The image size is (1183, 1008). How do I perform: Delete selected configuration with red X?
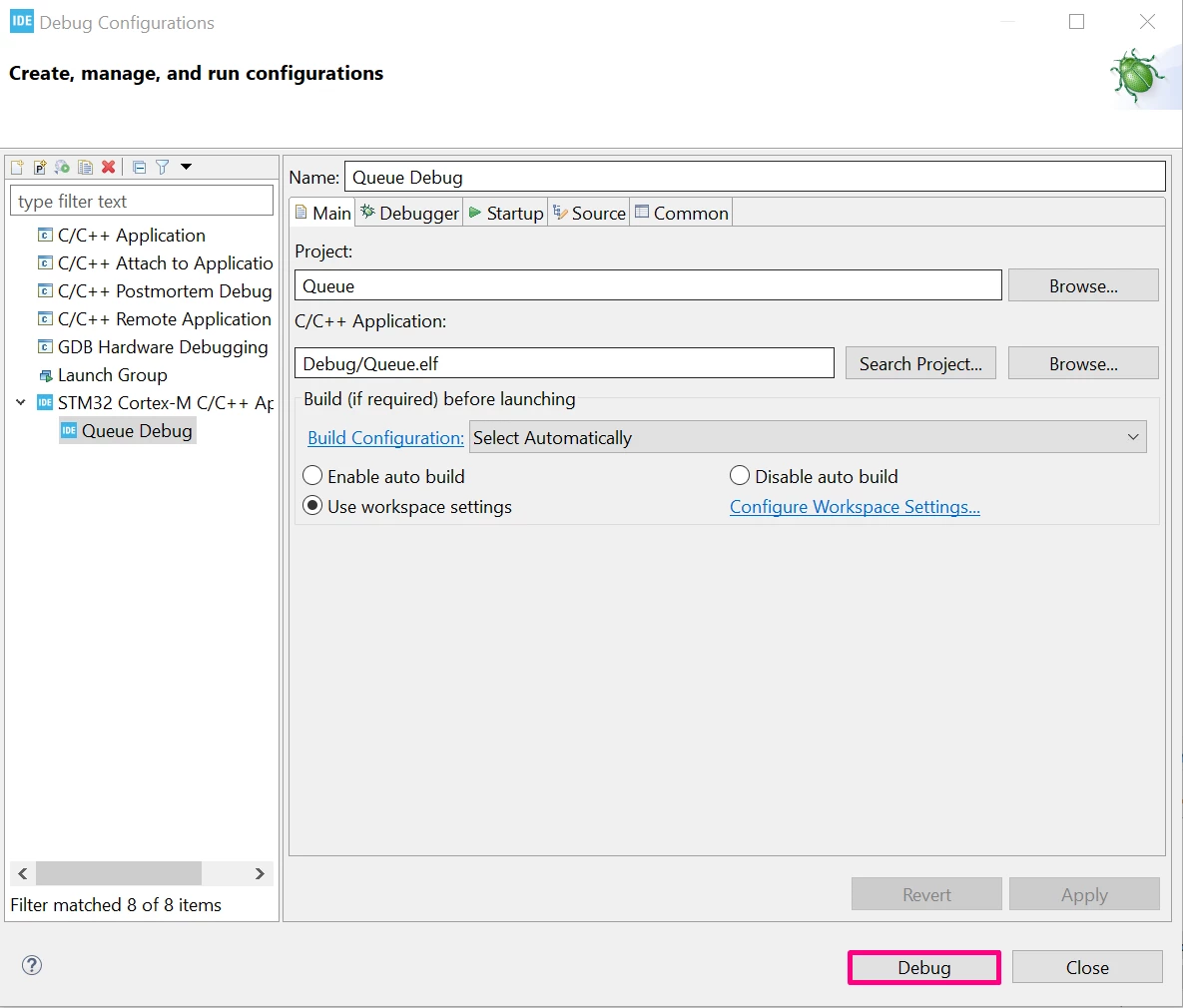click(x=109, y=167)
